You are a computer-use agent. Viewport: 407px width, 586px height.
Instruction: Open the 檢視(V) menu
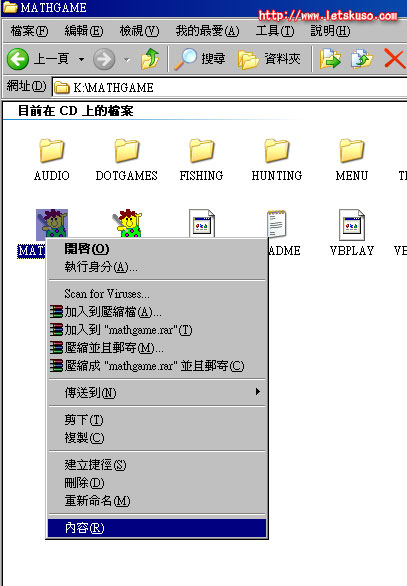(139, 31)
